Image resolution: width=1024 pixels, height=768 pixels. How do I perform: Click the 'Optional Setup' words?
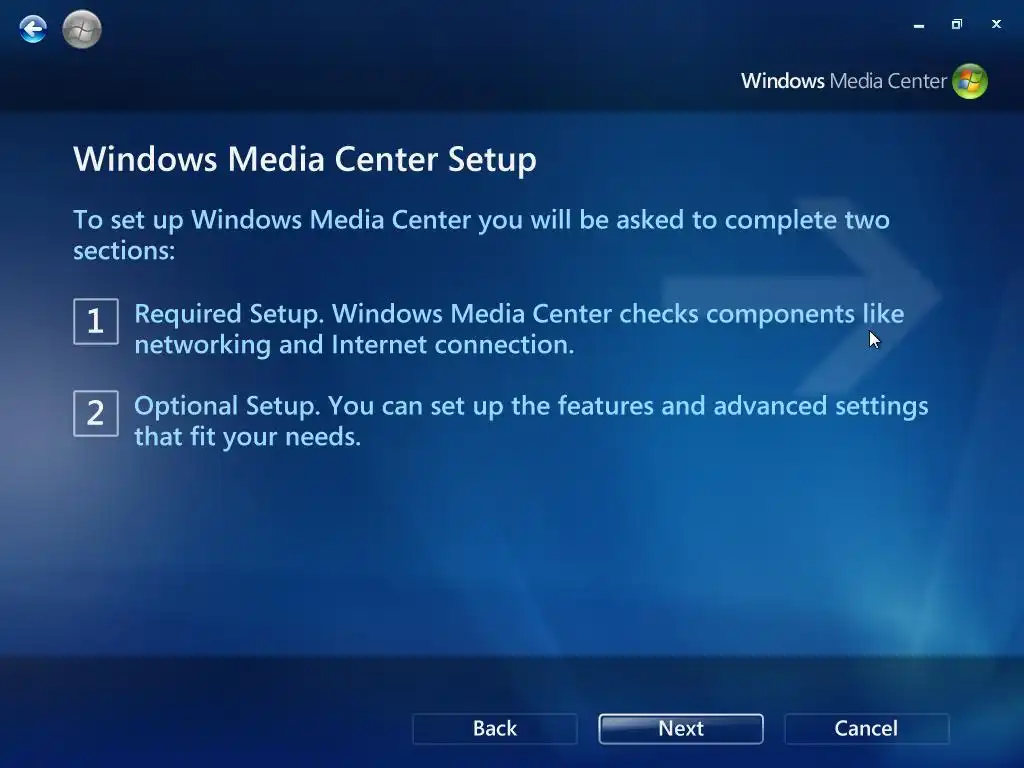[227, 406]
